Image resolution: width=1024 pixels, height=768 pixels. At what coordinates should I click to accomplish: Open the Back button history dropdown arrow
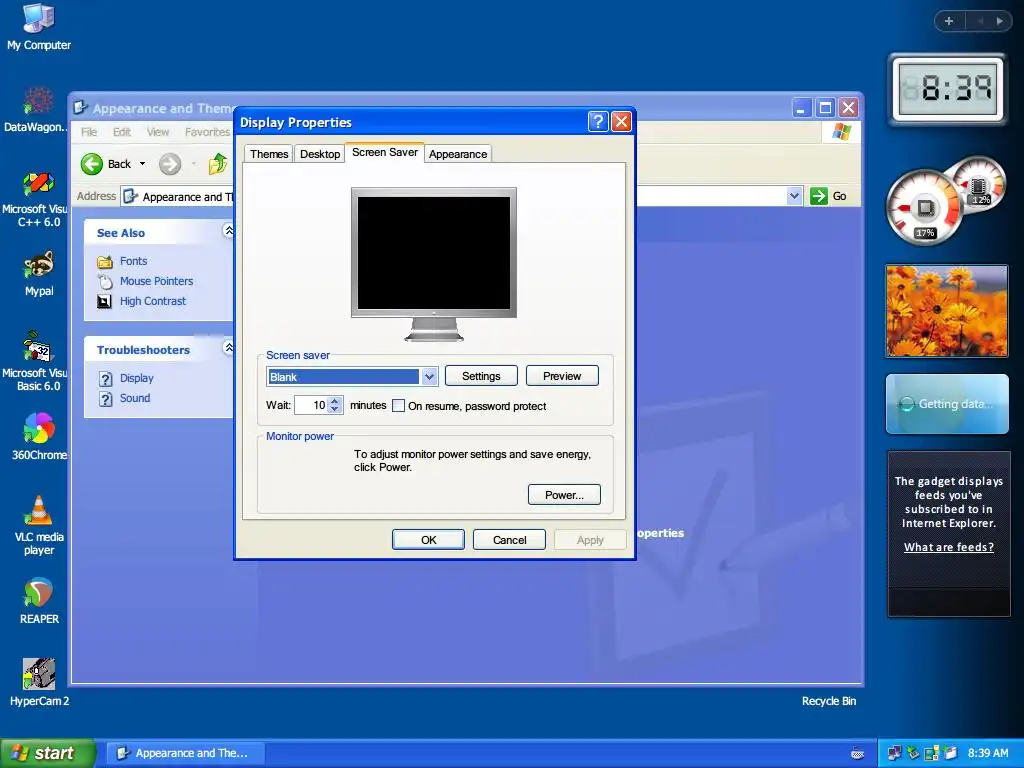[x=142, y=164]
